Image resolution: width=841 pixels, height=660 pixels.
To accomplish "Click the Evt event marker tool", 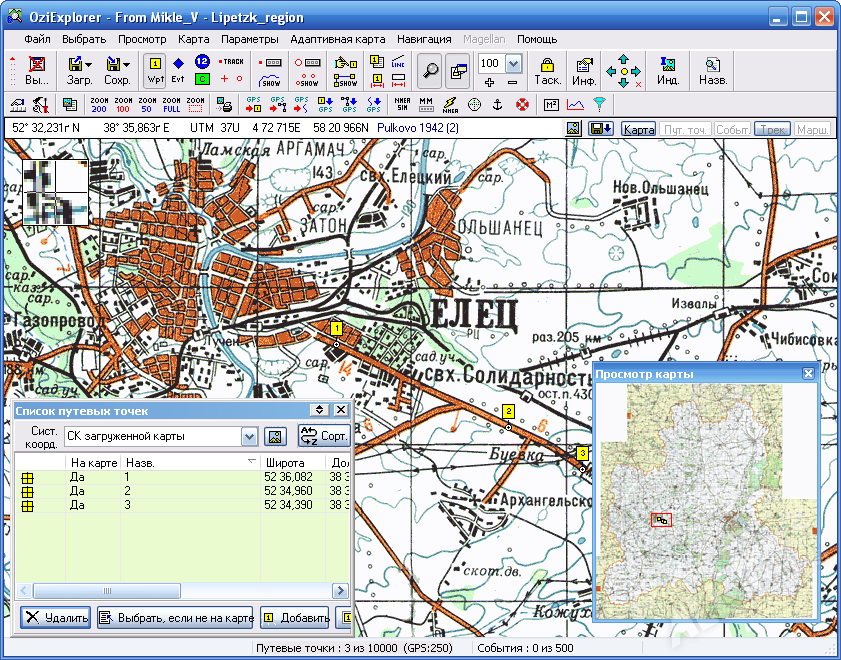I will [178, 70].
